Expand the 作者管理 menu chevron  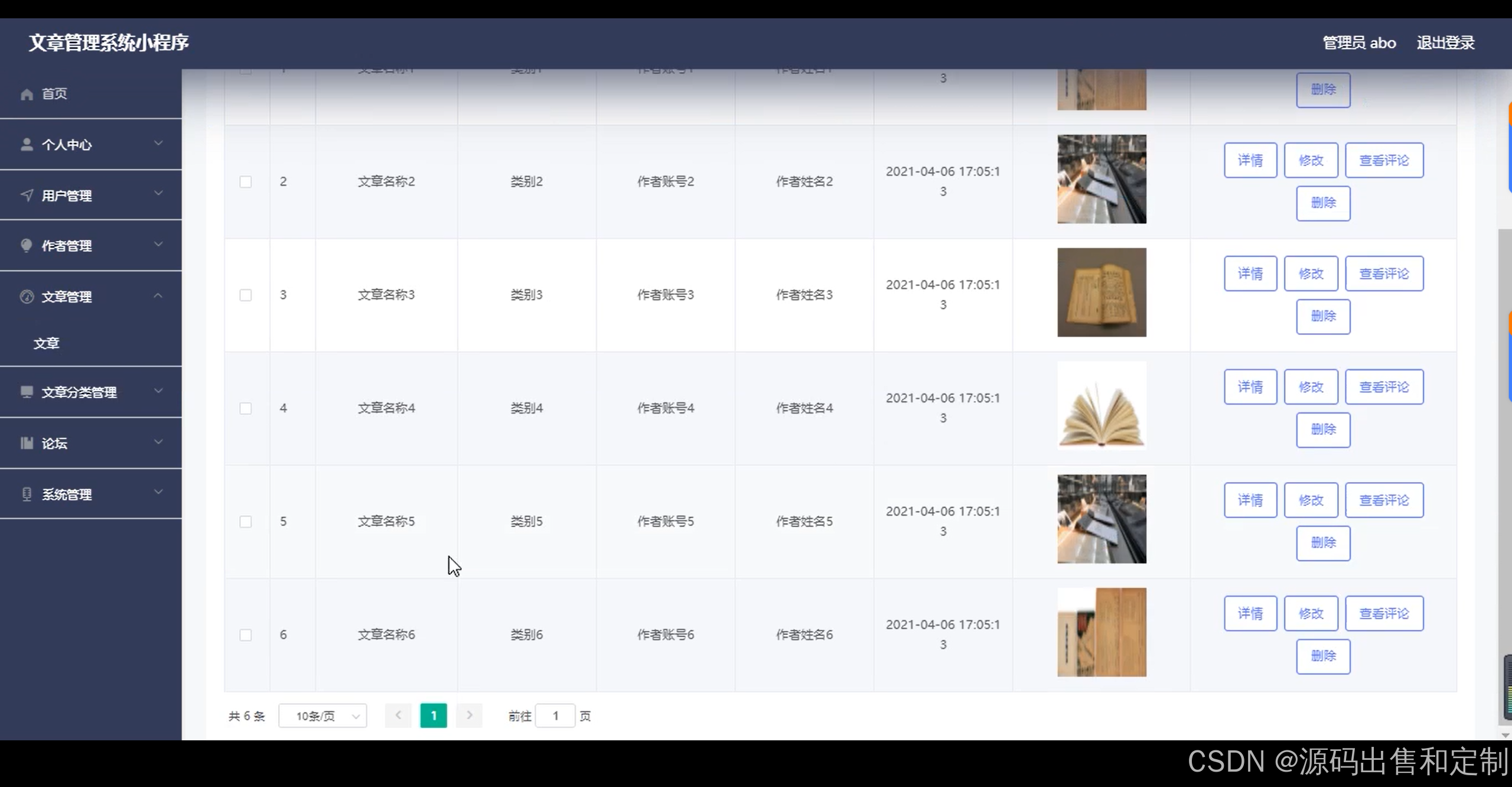click(x=158, y=245)
